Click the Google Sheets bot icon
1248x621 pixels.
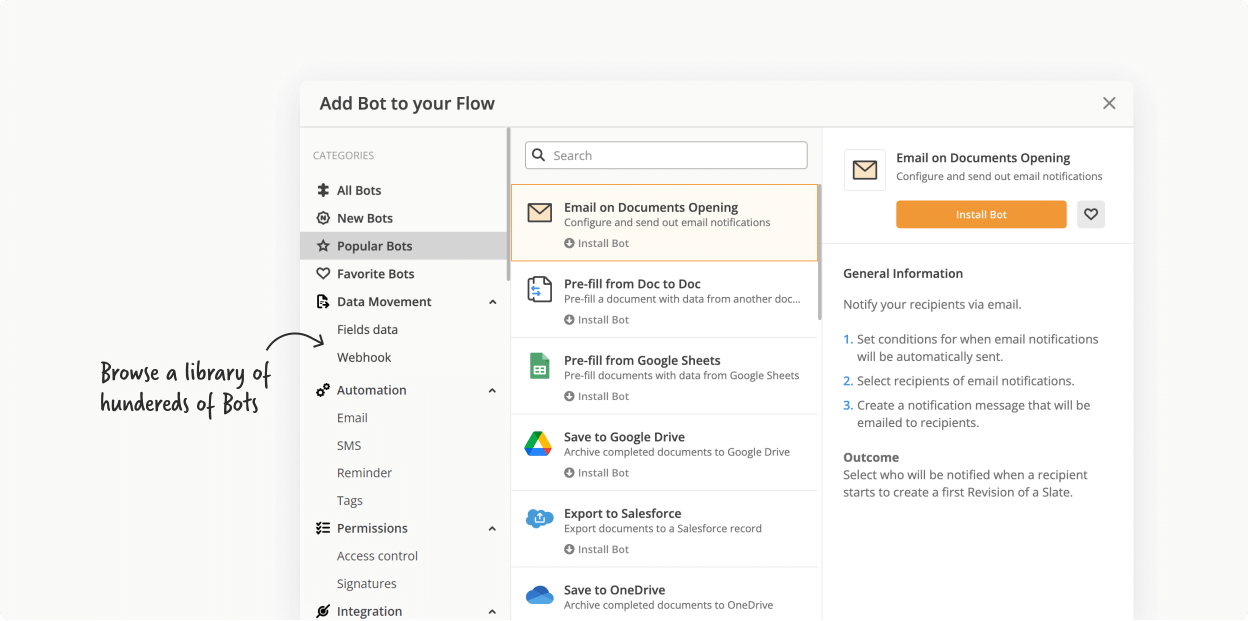539,367
